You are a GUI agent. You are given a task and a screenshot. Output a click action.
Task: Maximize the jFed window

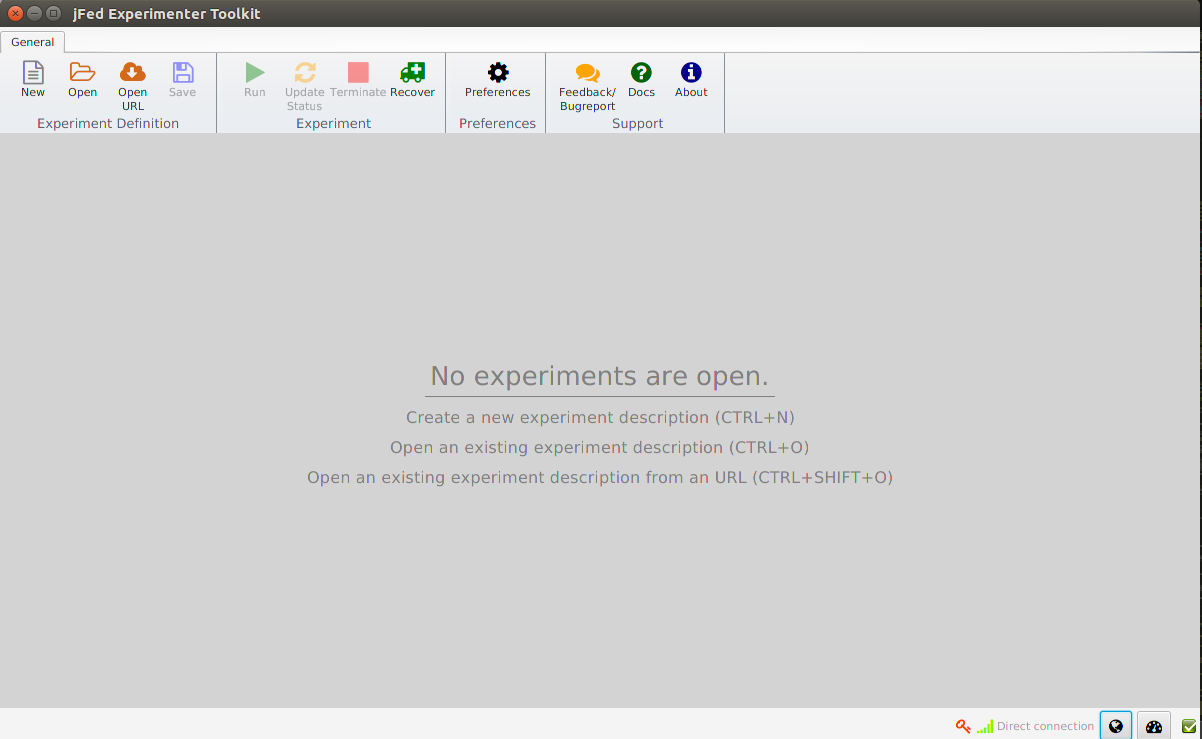tap(53, 14)
